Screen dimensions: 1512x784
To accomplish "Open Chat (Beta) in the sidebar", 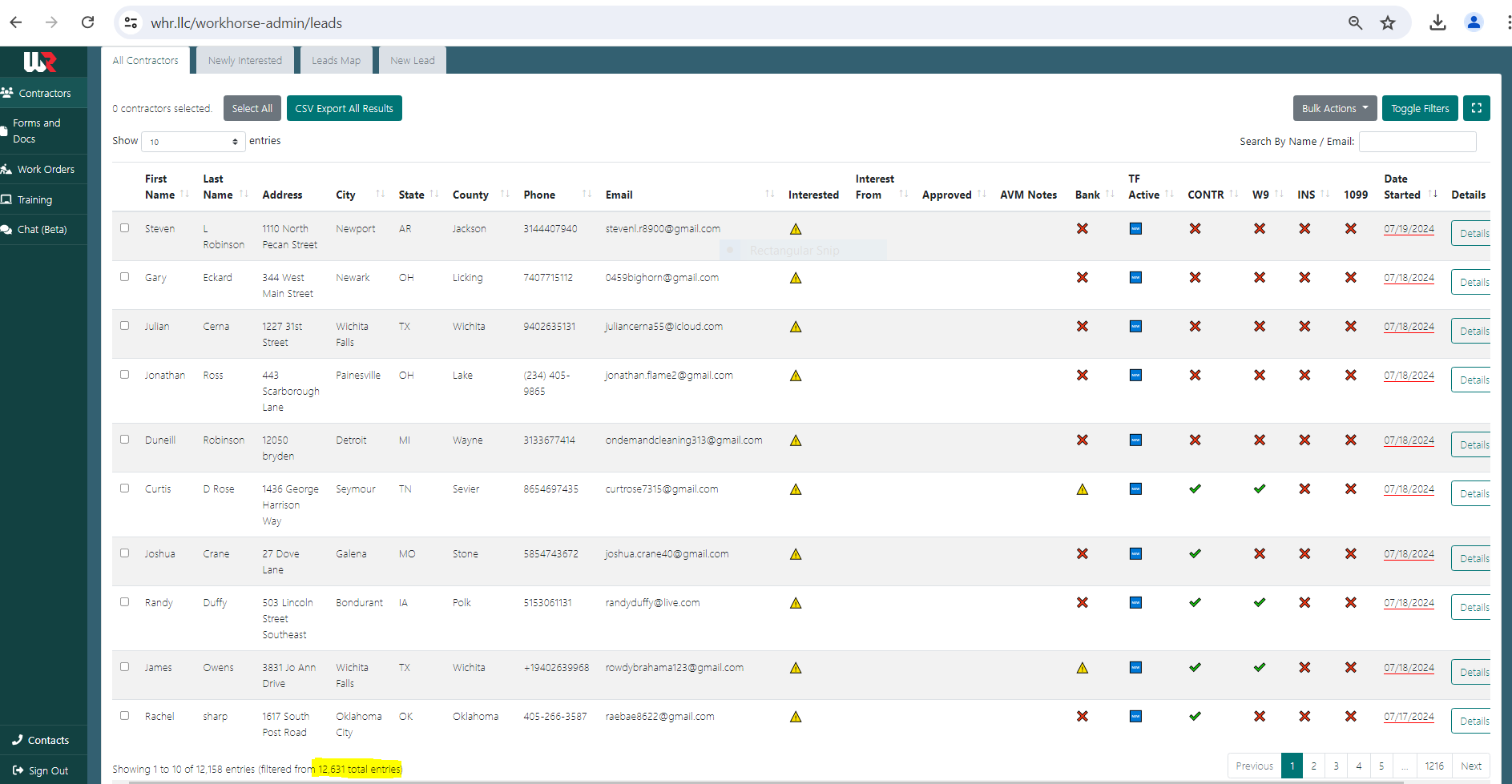I will point(43,229).
